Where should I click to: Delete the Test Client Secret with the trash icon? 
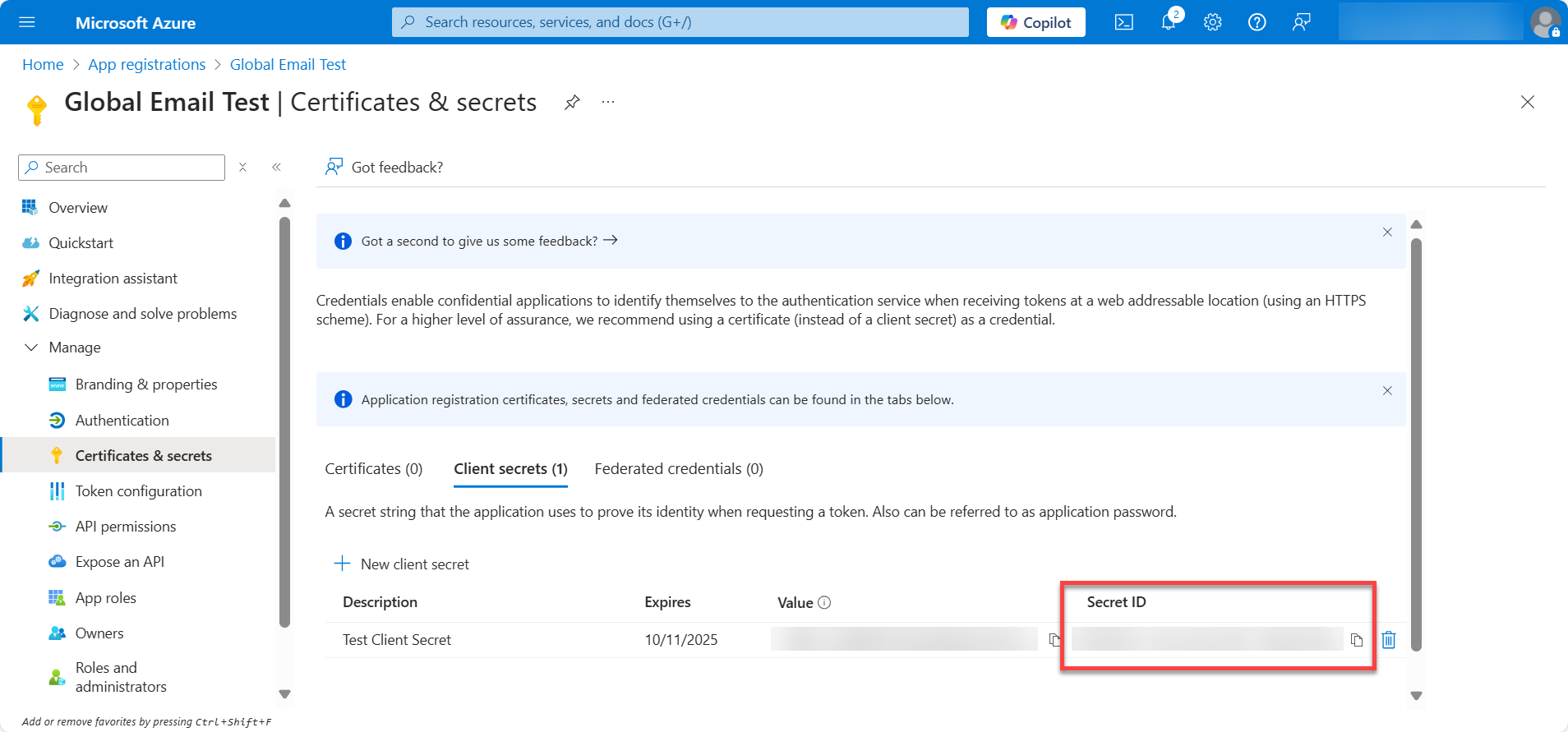click(x=1388, y=640)
